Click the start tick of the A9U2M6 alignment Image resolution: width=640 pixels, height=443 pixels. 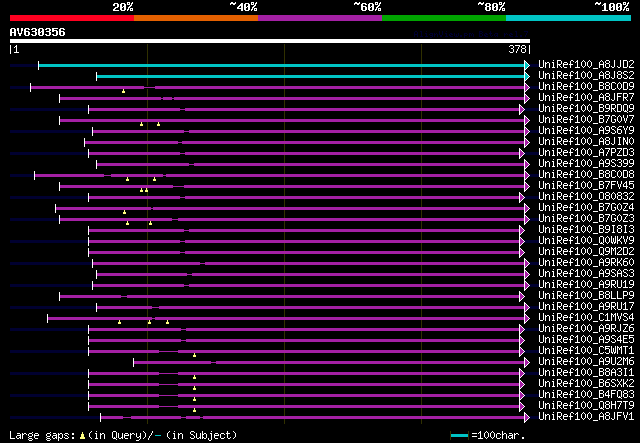(133, 362)
